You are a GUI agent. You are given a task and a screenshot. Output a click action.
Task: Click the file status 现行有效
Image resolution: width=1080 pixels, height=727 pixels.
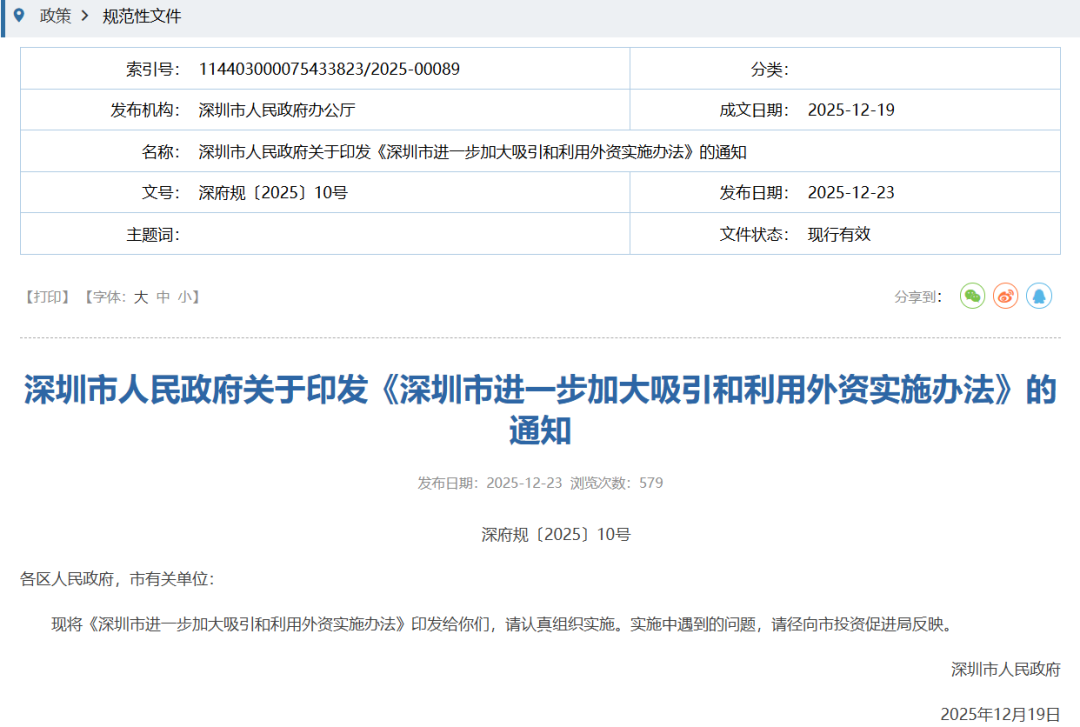pos(839,234)
